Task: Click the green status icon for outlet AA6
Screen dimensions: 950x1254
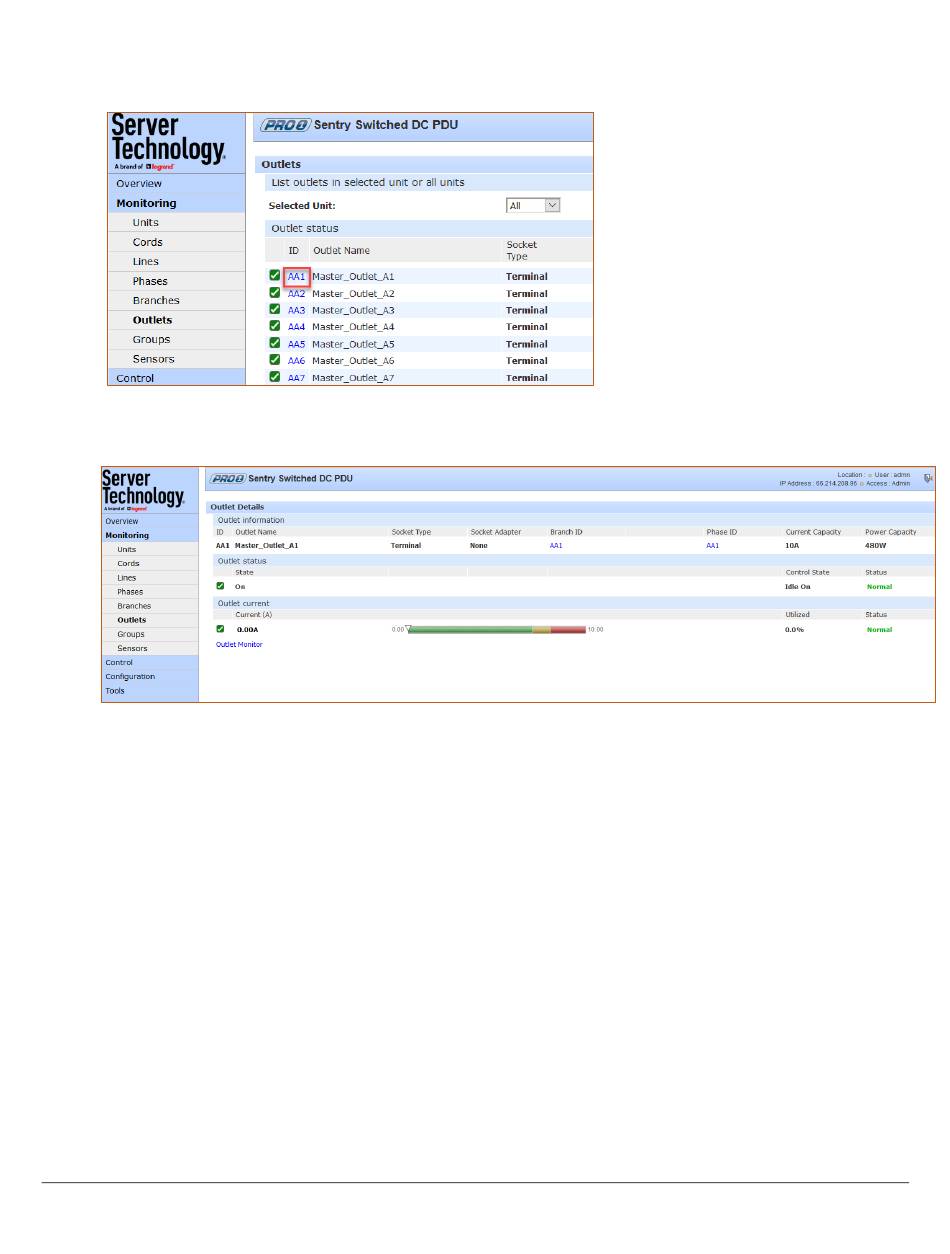Action: (x=275, y=360)
